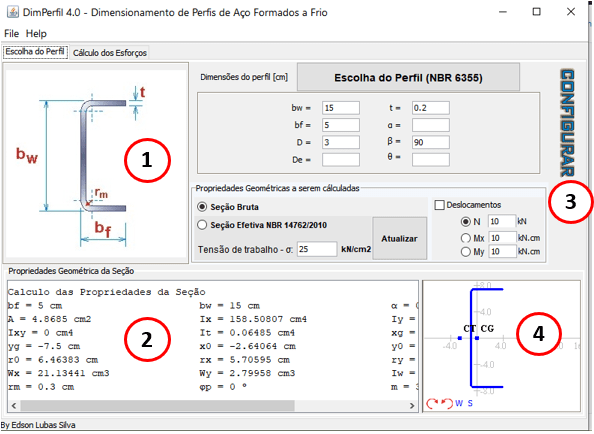The height and width of the screenshot is (434, 594).
Task: Click the left arrow of horizontal scrollbar
Action: tap(14, 406)
